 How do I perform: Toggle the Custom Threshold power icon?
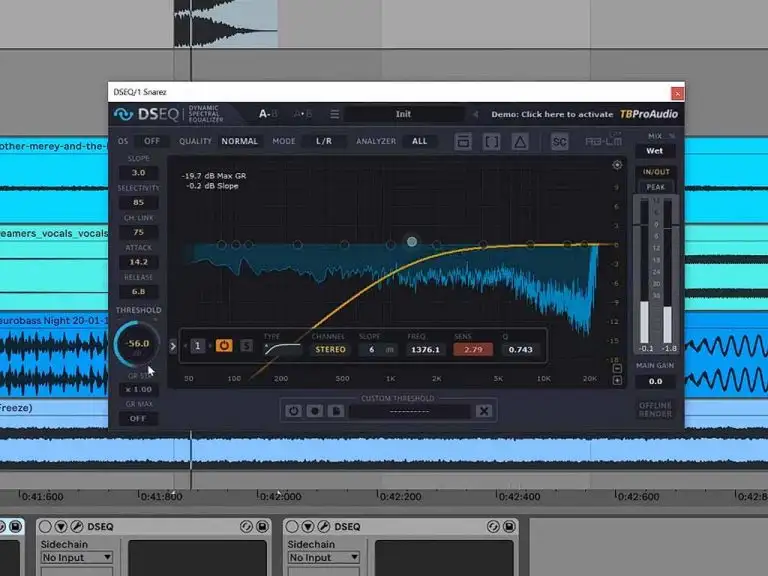point(293,411)
